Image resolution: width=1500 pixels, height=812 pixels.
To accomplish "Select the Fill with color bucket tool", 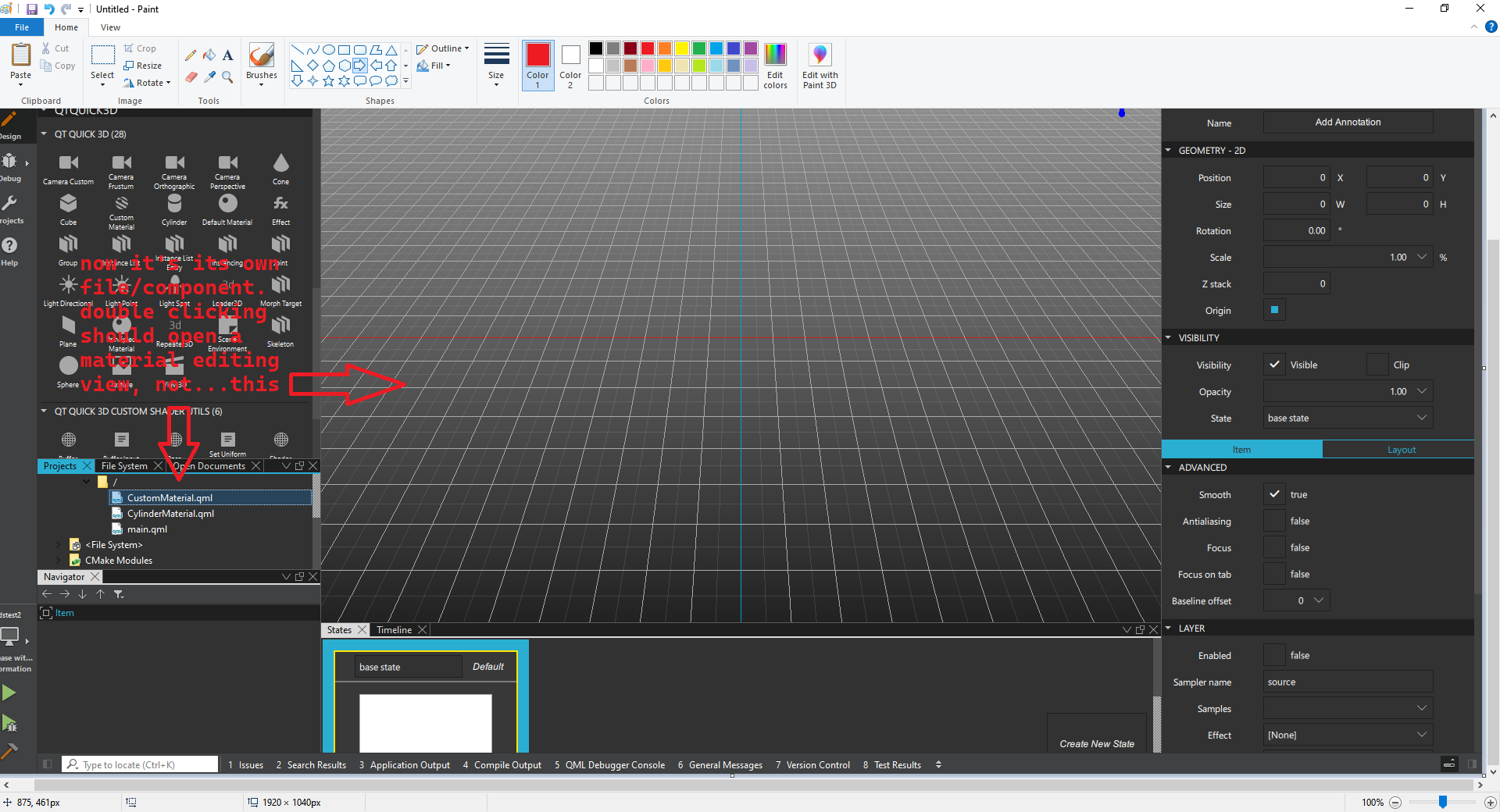I will click(209, 55).
